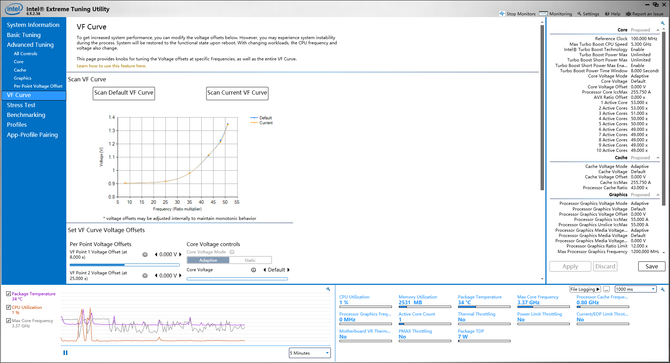The image size is (670, 363).
Task: Open Stress Test in the sidebar
Action: [x=21, y=105]
